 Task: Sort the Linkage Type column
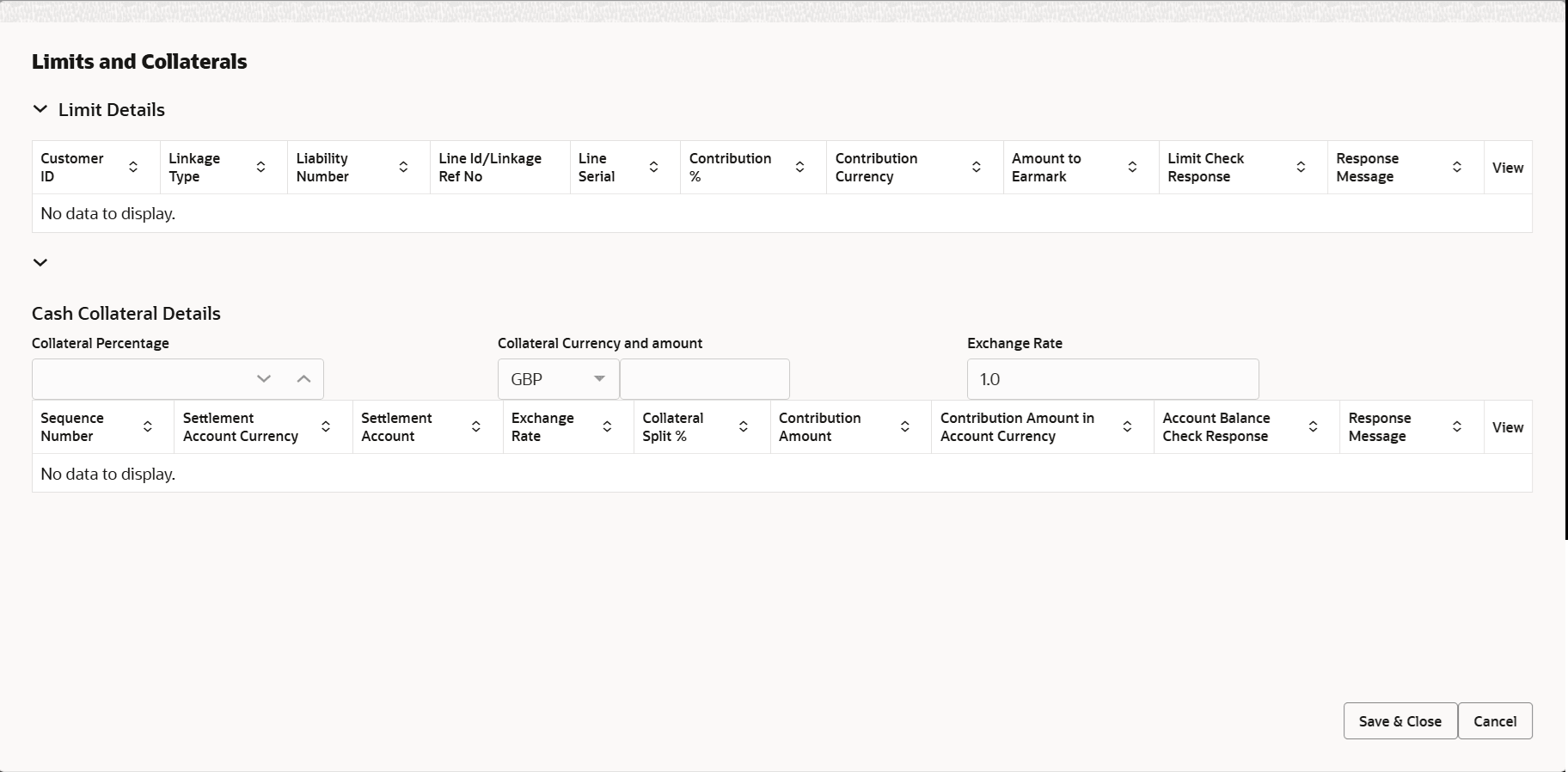coord(260,168)
